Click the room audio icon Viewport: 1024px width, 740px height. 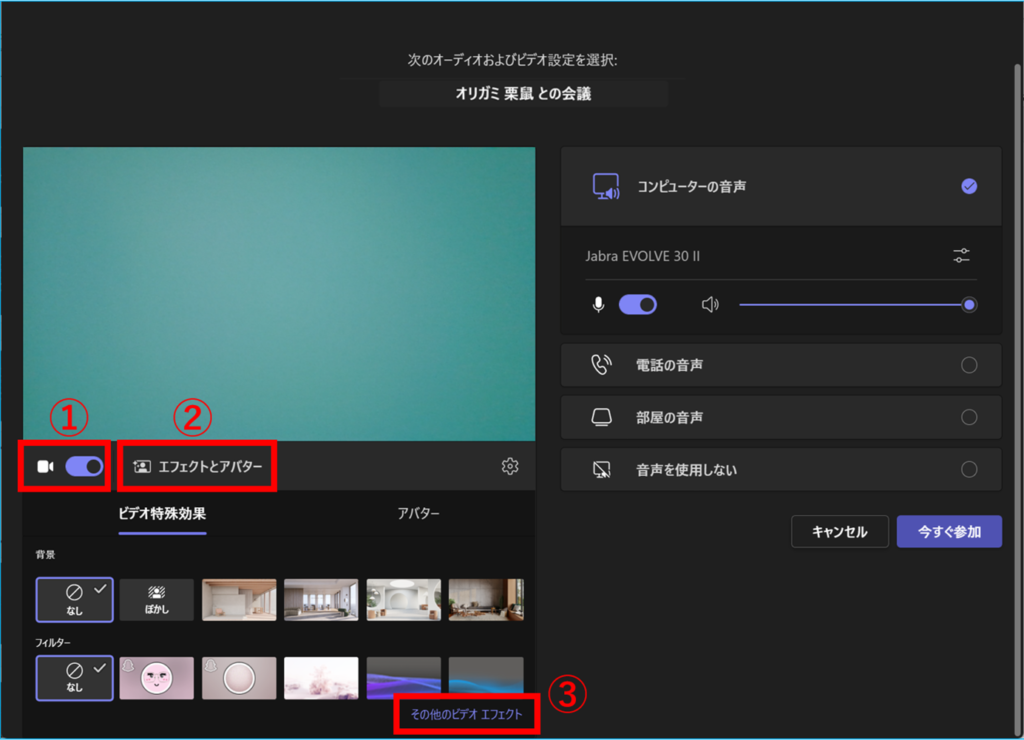600,417
